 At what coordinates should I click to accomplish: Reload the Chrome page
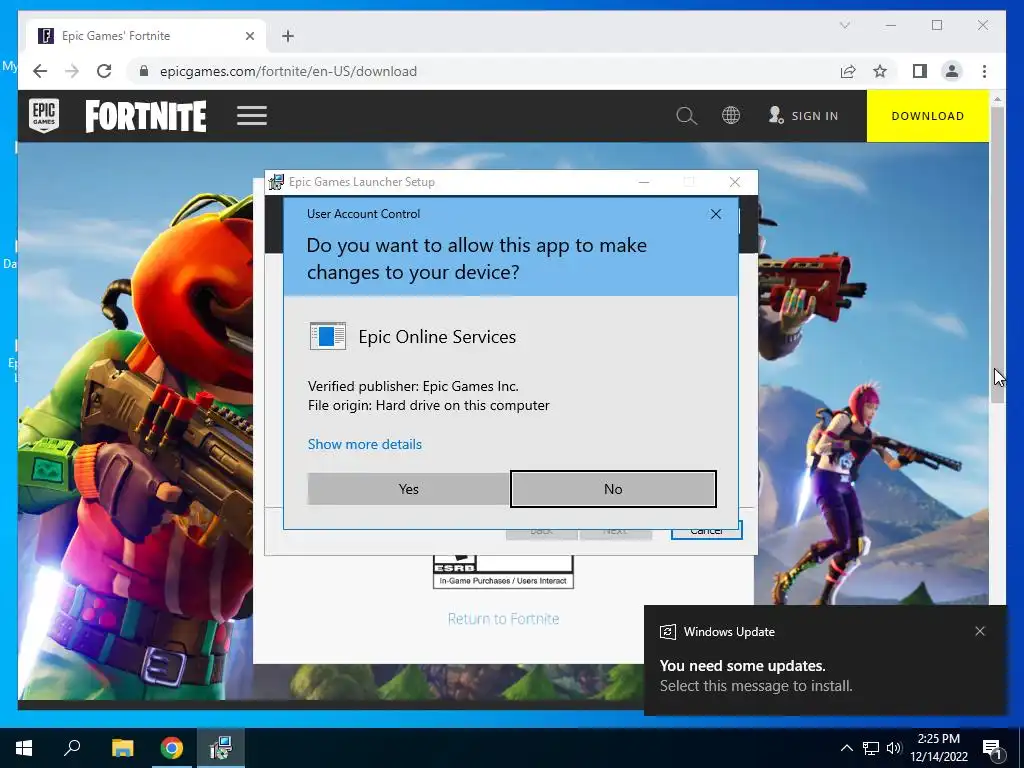coord(104,71)
